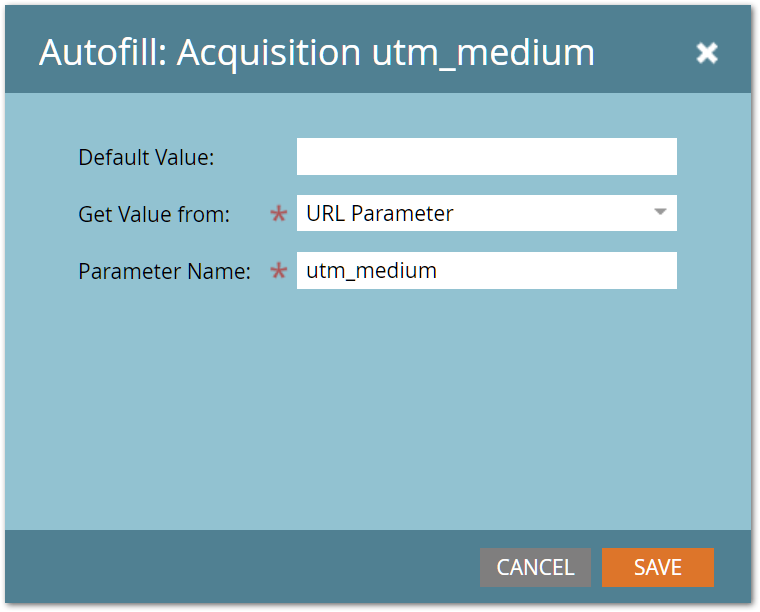The height and width of the screenshot is (612, 760).
Task: Click the Default Value text field
Action: click(x=486, y=157)
